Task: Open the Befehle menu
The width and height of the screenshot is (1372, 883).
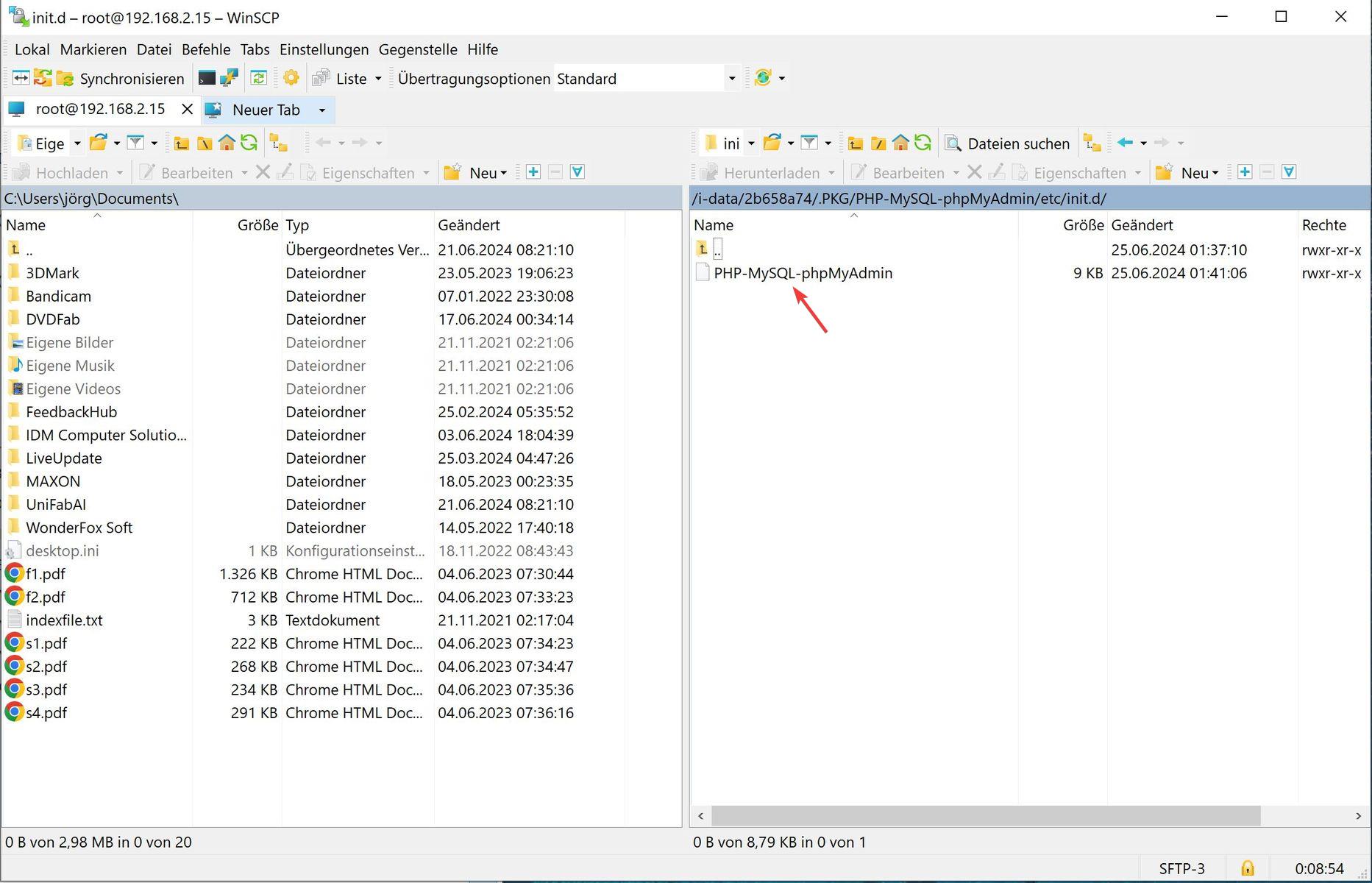Action: point(206,49)
